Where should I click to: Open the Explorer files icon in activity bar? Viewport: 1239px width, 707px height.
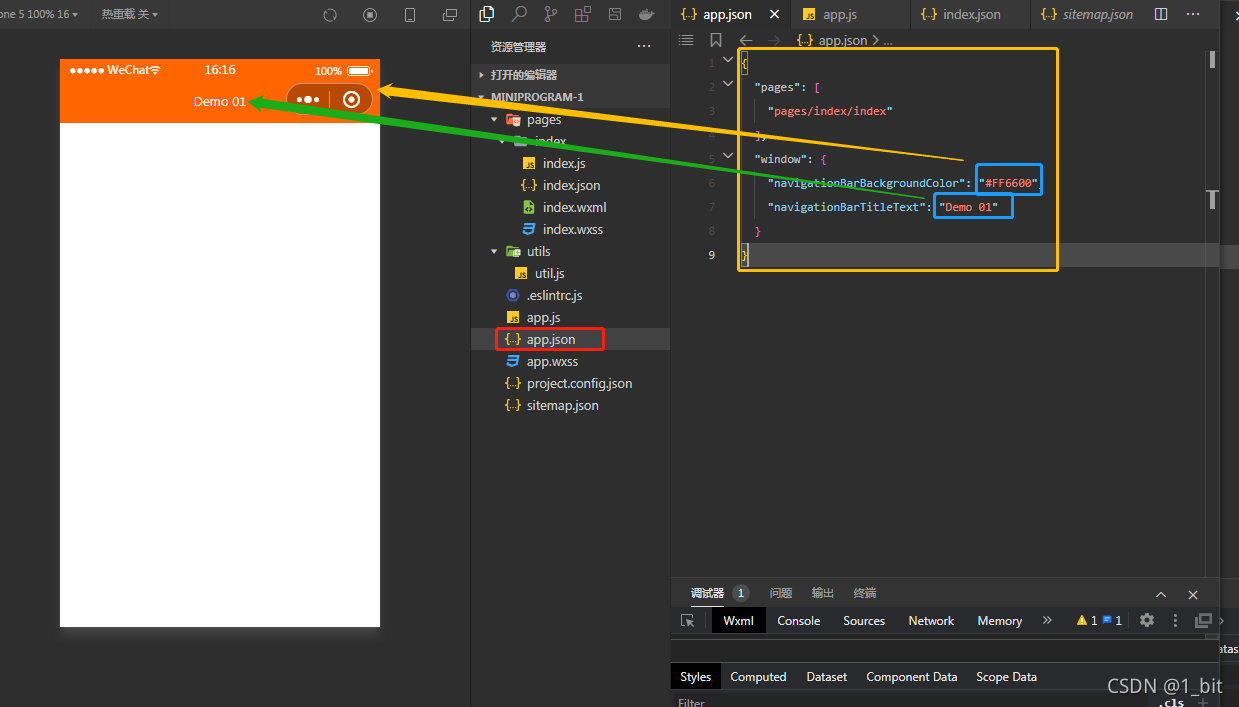click(487, 14)
